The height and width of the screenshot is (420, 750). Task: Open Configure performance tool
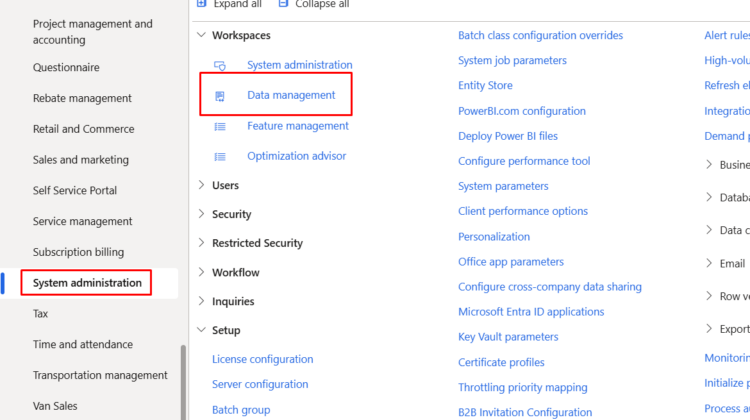(x=524, y=161)
